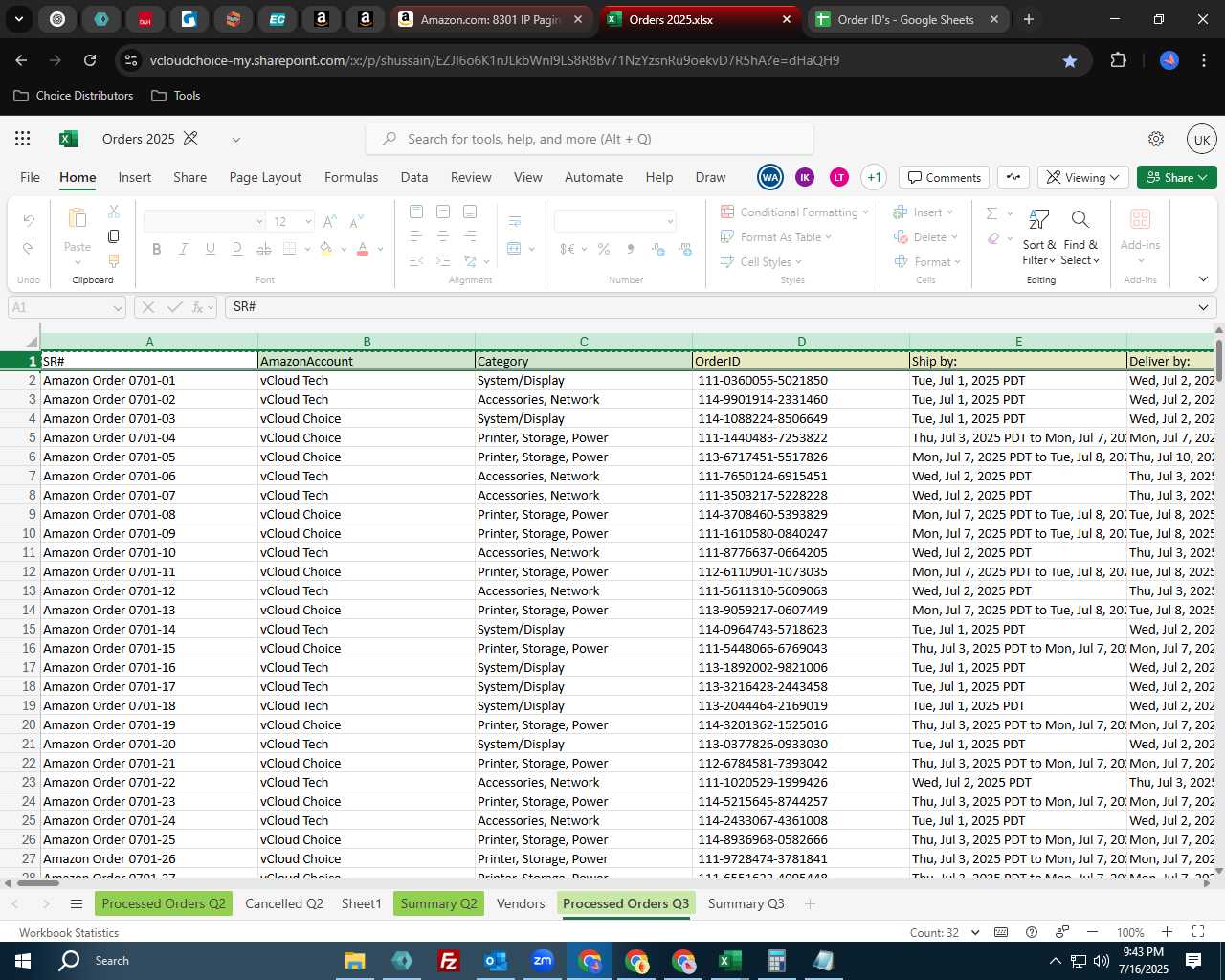Click the Sort & Filter icon
Viewport: 1225px width, 980px height.
[x=1038, y=220]
